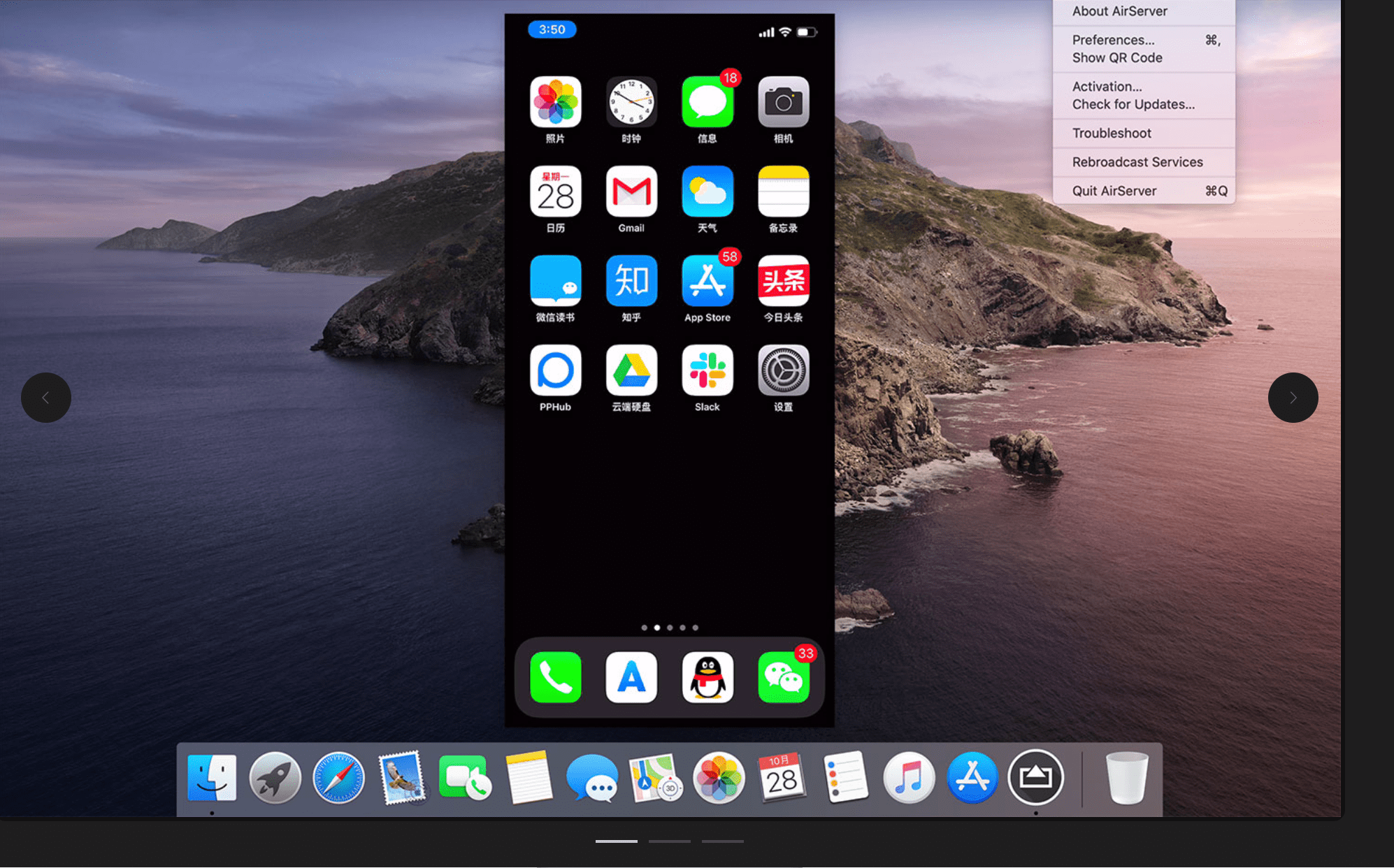Click Rebroadcast Services option
Viewport: 1394px width, 868px height.
point(1137,161)
